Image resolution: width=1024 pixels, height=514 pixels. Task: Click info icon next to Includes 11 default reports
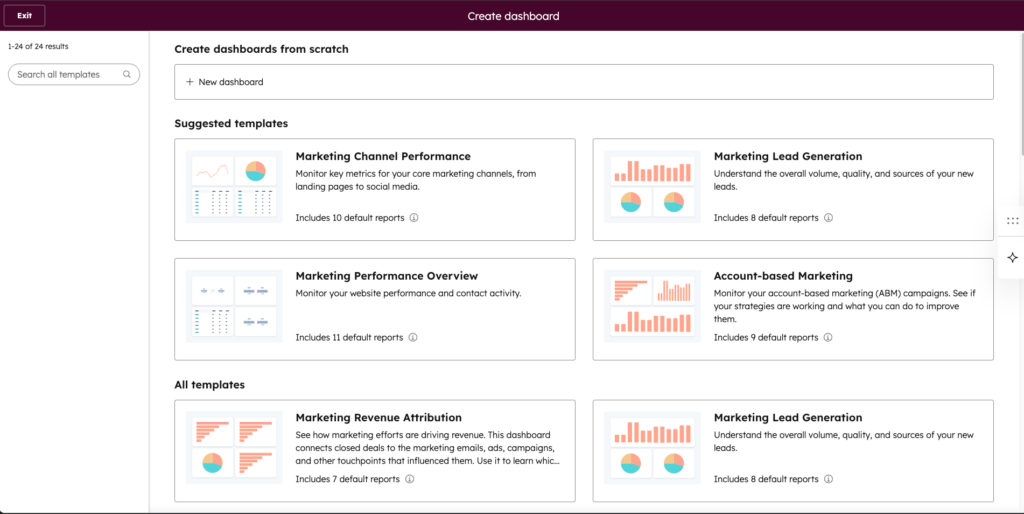click(413, 337)
